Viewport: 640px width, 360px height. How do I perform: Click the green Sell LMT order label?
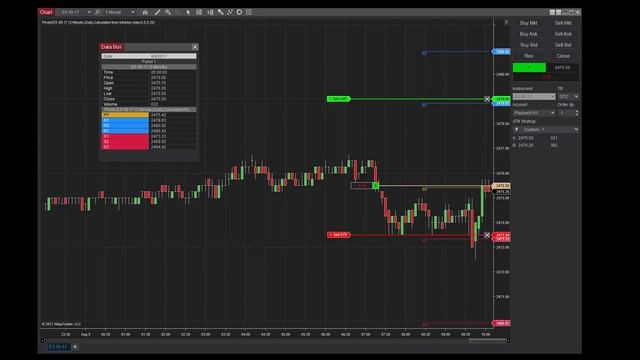point(339,99)
